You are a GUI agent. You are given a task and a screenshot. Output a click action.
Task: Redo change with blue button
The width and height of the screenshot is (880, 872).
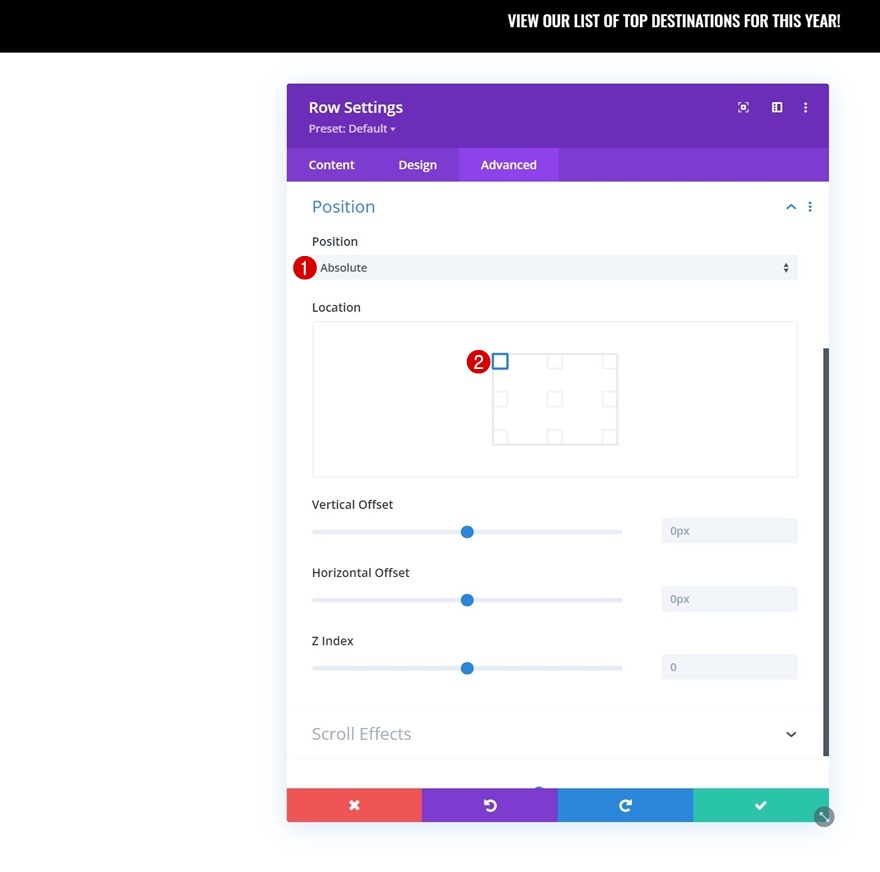coord(625,805)
